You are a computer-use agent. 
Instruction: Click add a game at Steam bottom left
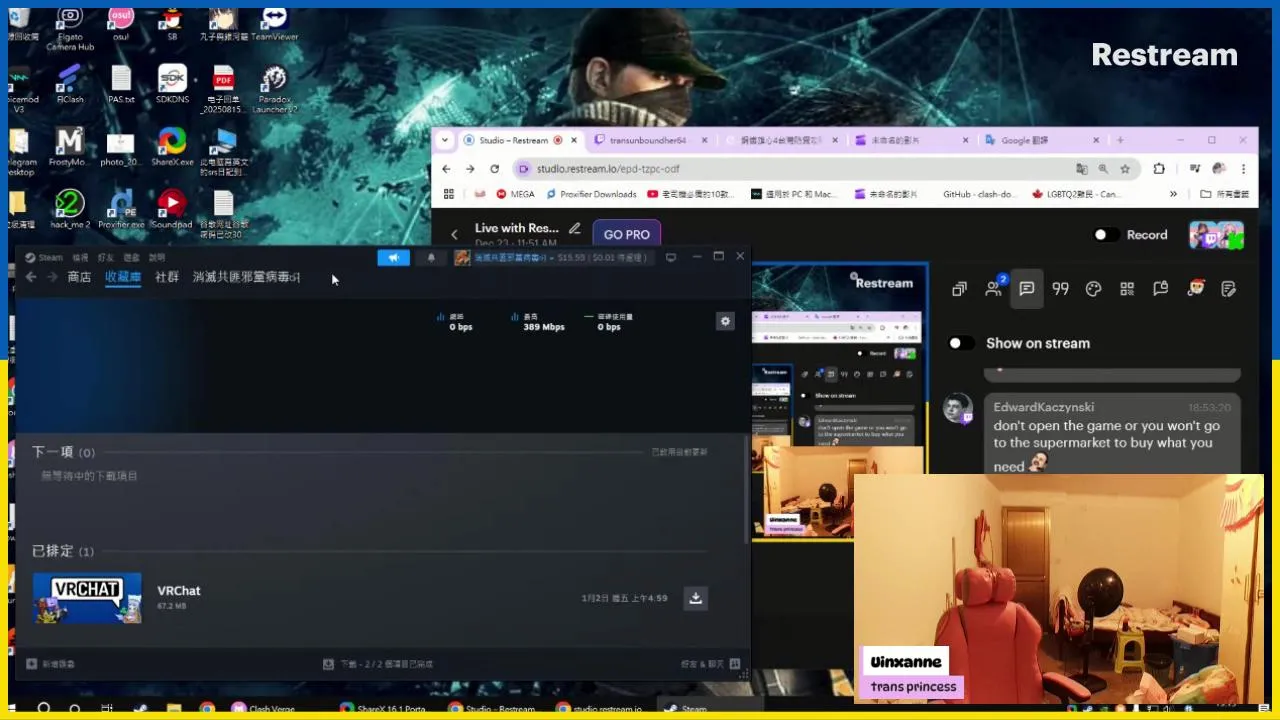tap(51, 664)
